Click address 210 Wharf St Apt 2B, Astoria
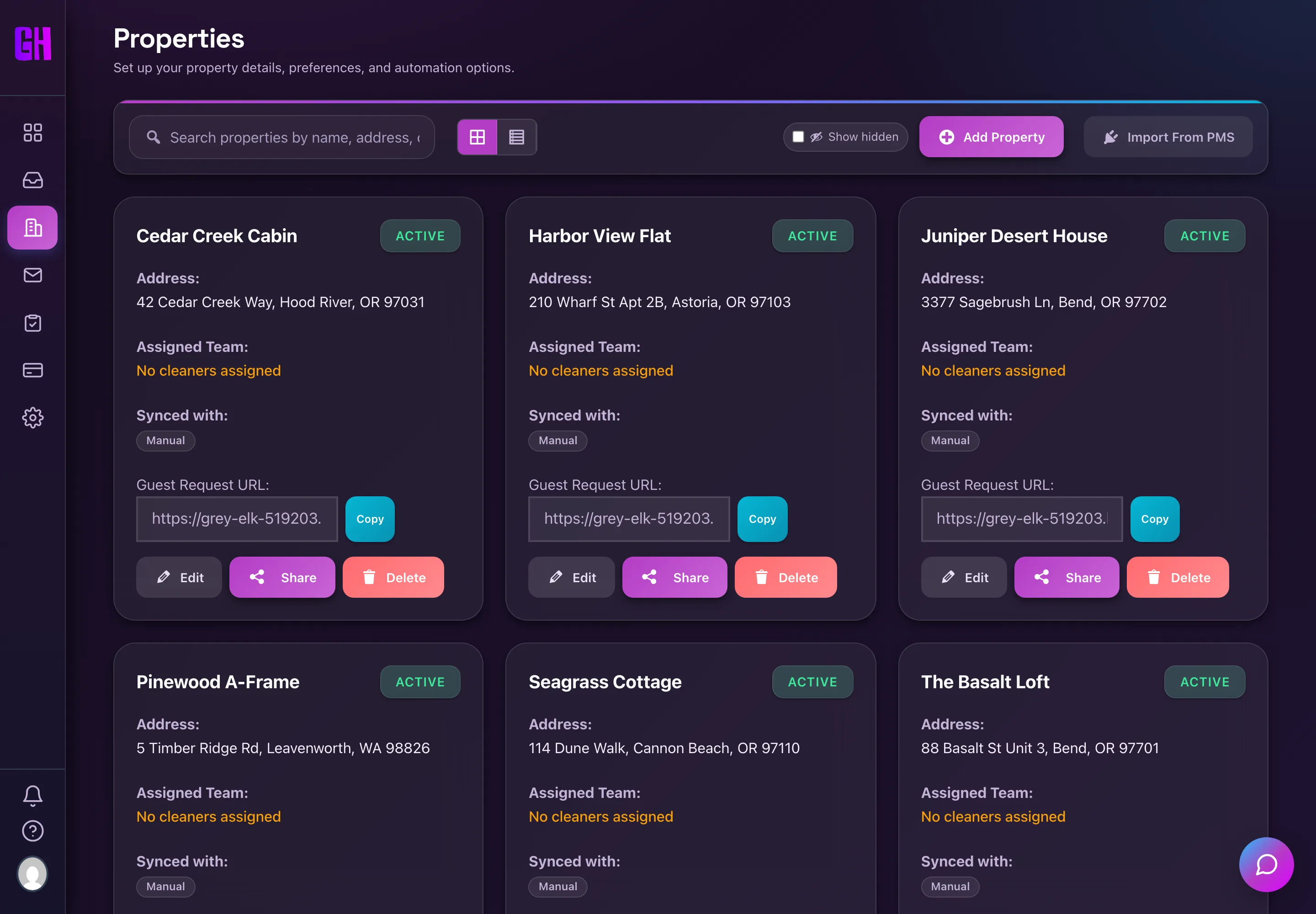Screen dimensions: 1316x914 660,302
